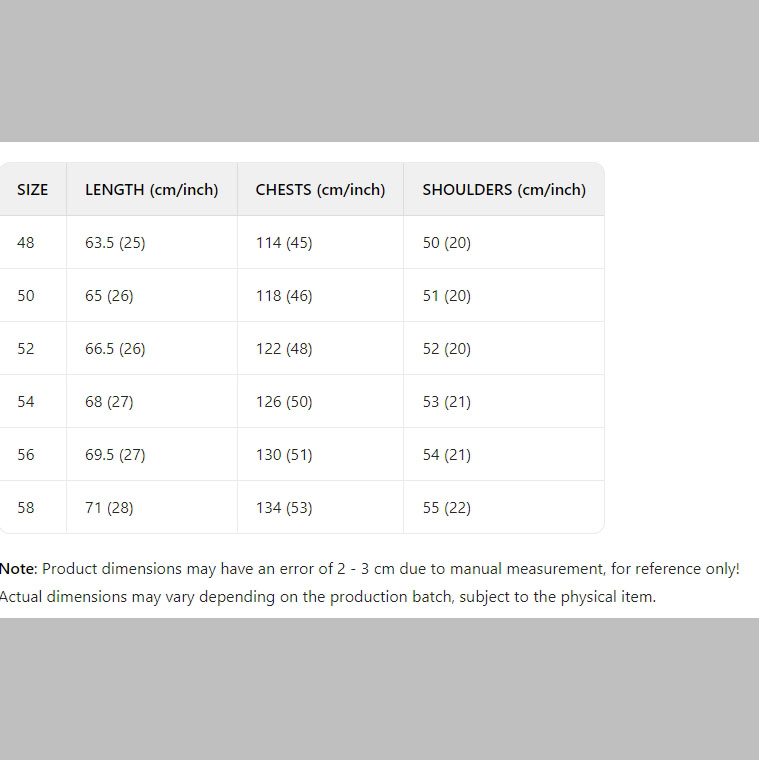Image resolution: width=759 pixels, height=760 pixels.
Task: Click the bold Note label
Action: [17, 569]
